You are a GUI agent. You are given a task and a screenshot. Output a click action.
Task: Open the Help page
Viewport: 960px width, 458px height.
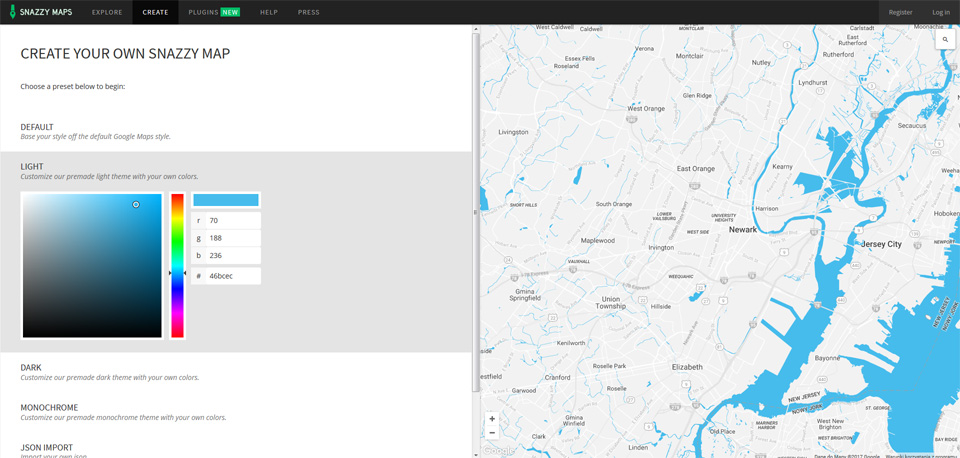(x=269, y=12)
